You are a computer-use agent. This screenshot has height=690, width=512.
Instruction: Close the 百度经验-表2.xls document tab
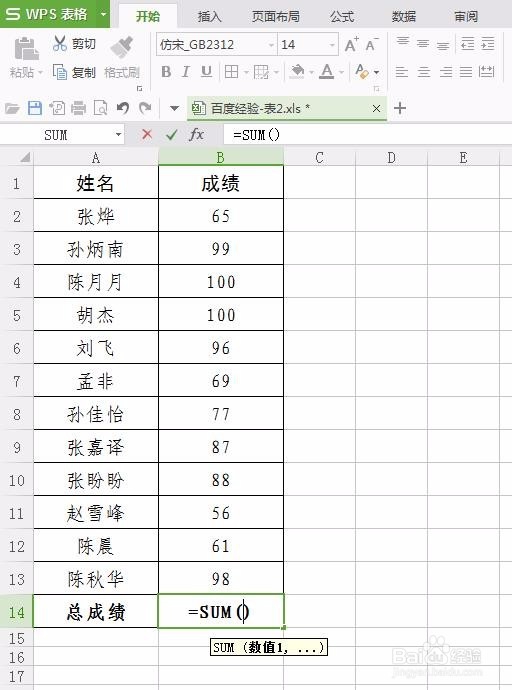(377, 108)
